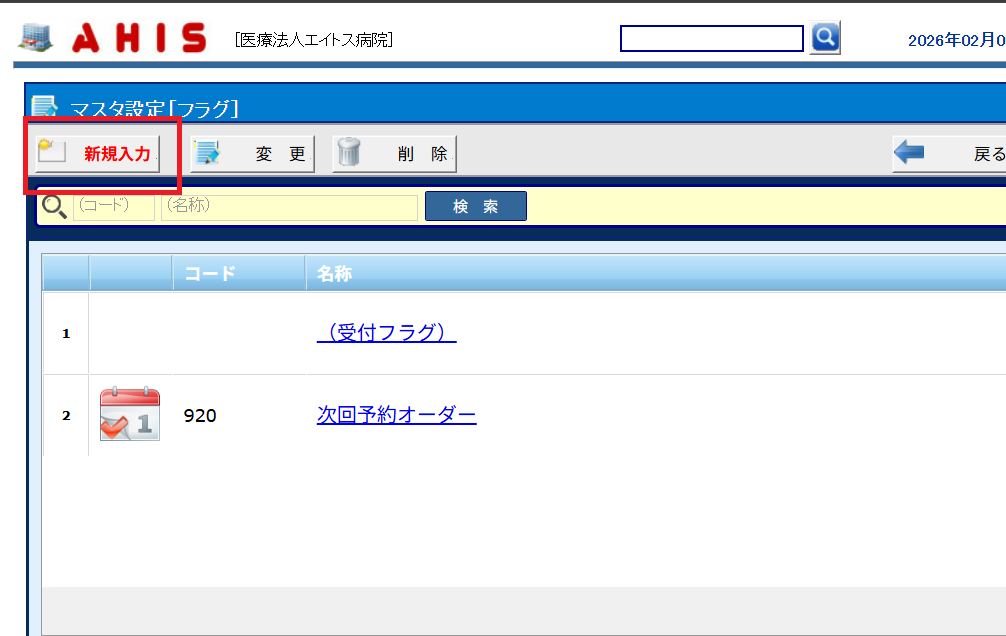This screenshot has width=1006, height=636.
Task: Click the calendar icon in row 2
Action: pos(130,414)
